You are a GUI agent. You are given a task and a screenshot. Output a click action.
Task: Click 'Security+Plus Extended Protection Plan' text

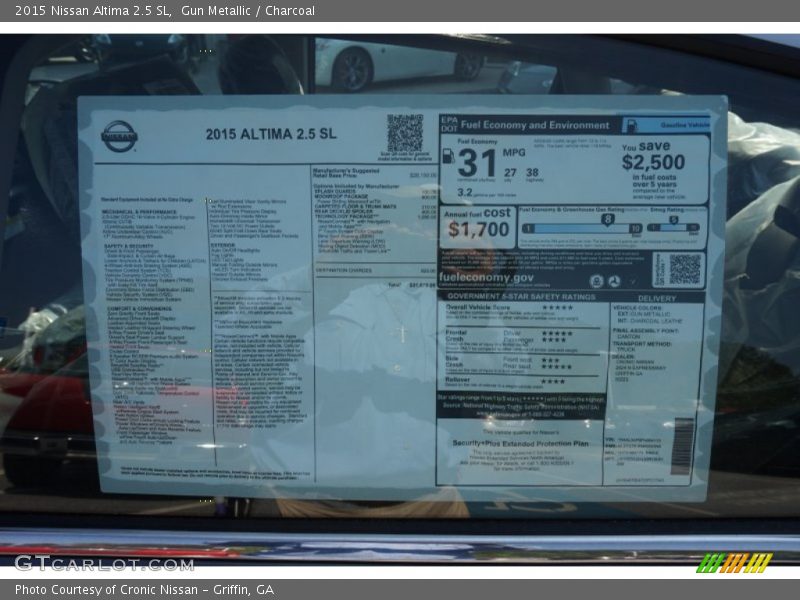pyautogui.click(x=520, y=443)
